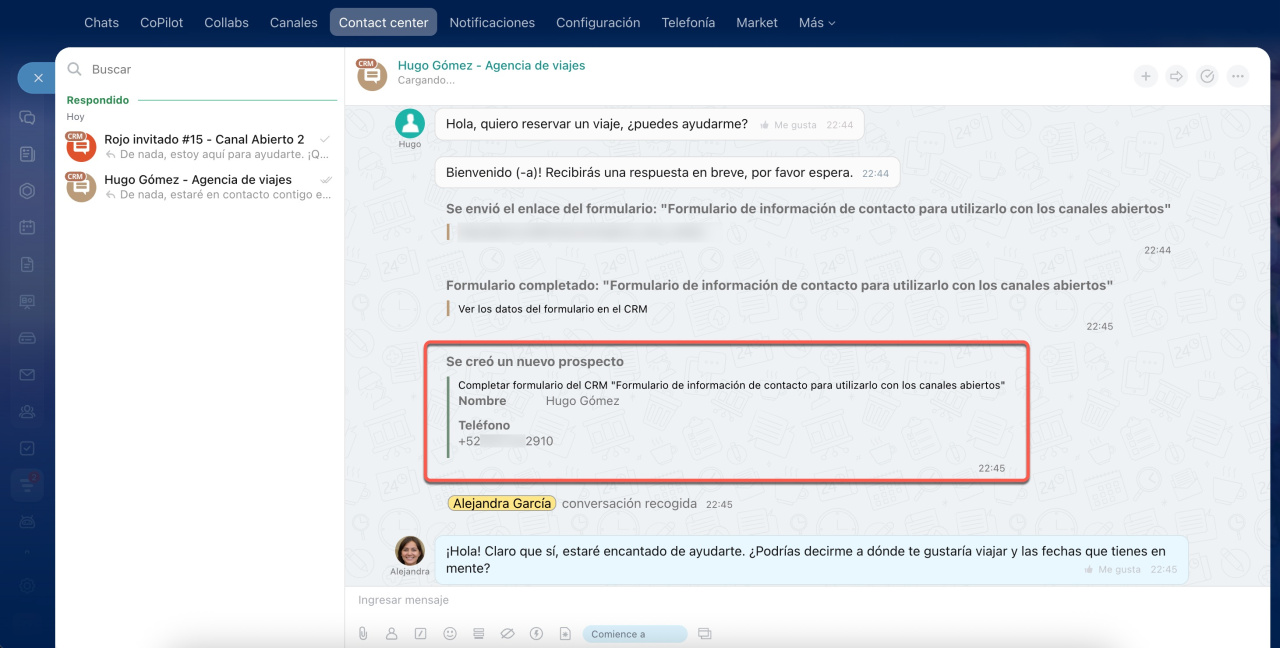The width and height of the screenshot is (1280, 648).
Task: Click the Buscar search field
Action: click(x=200, y=70)
